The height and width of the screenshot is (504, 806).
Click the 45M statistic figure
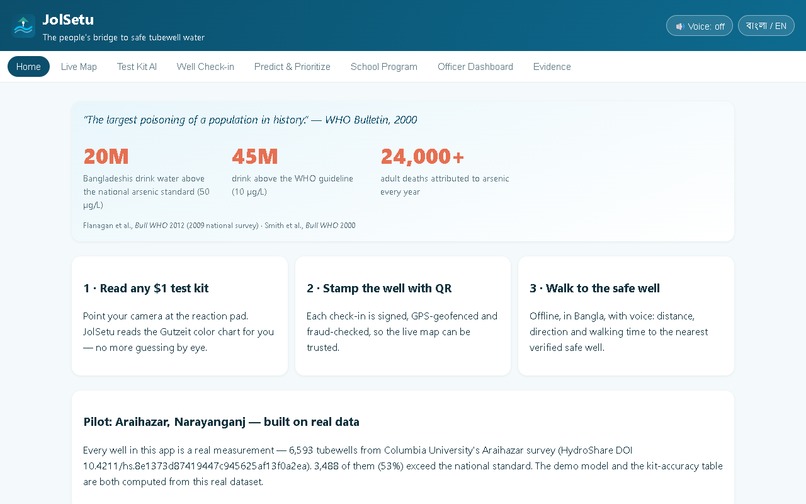(254, 156)
